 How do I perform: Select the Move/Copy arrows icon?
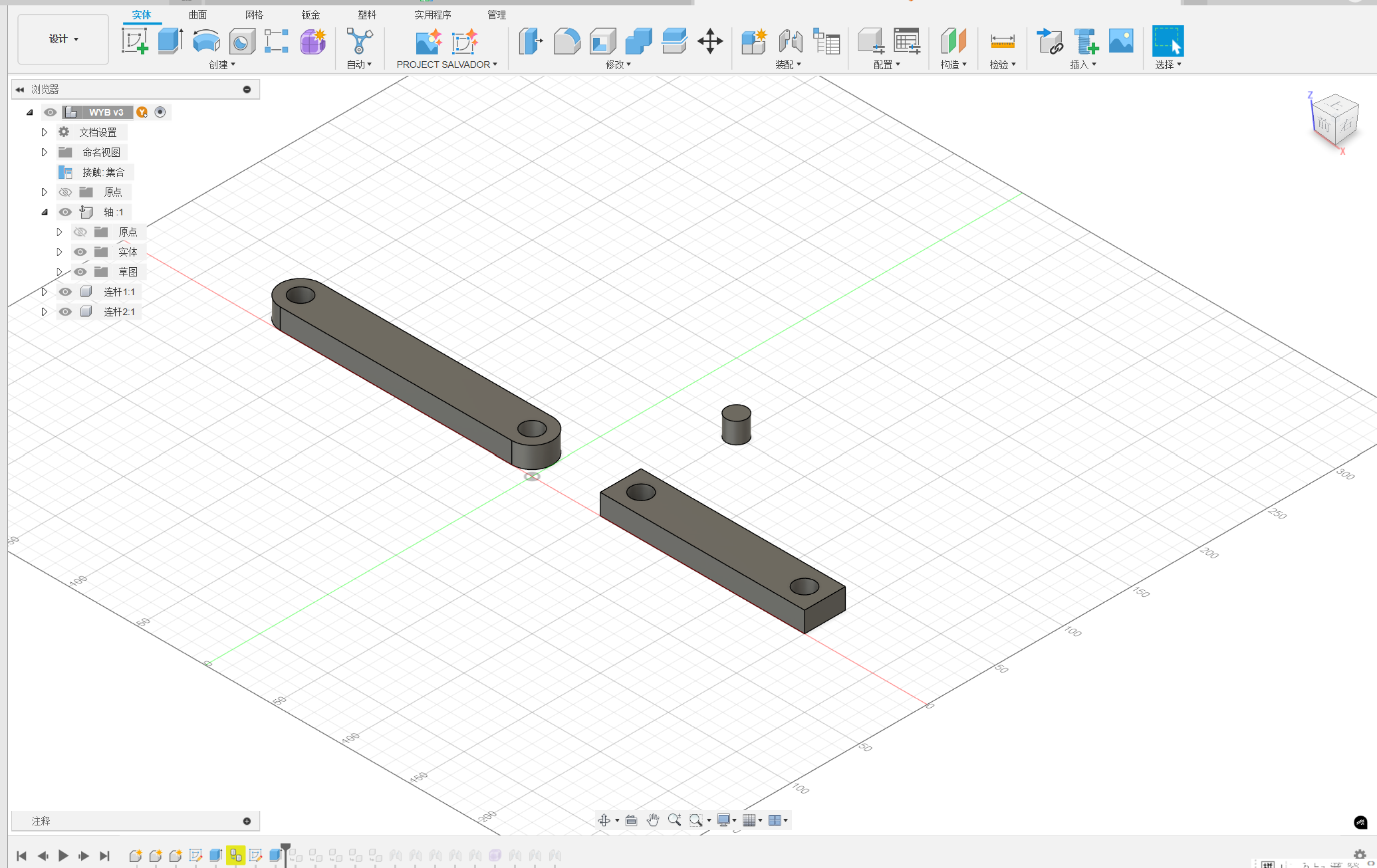coord(710,41)
